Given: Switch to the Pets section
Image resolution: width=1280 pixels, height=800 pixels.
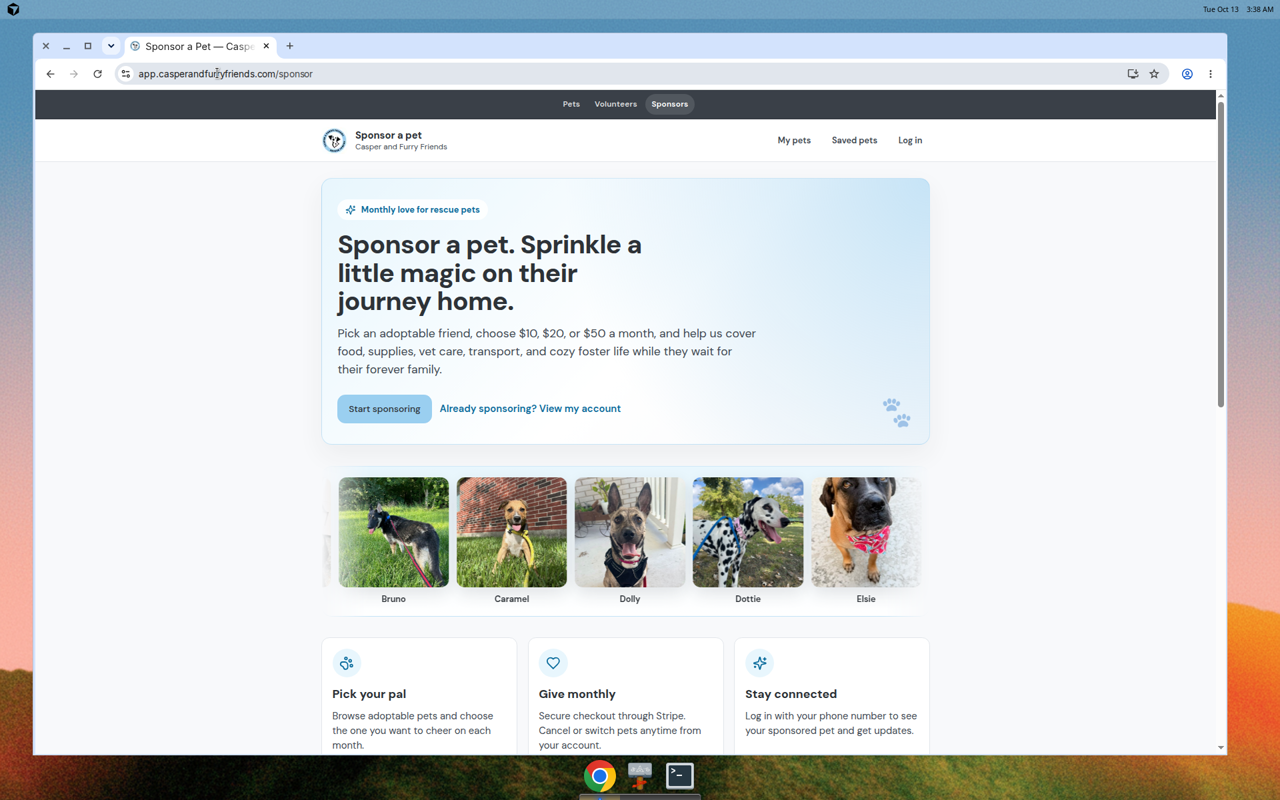Looking at the screenshot, I should (571, 104).
